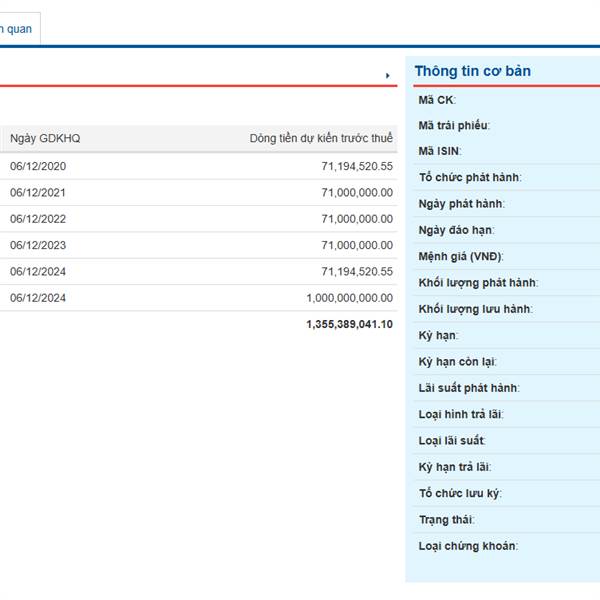Select the 06/12/2022 date cell
This screenshot has height=600, width=600.
(38, 219)
